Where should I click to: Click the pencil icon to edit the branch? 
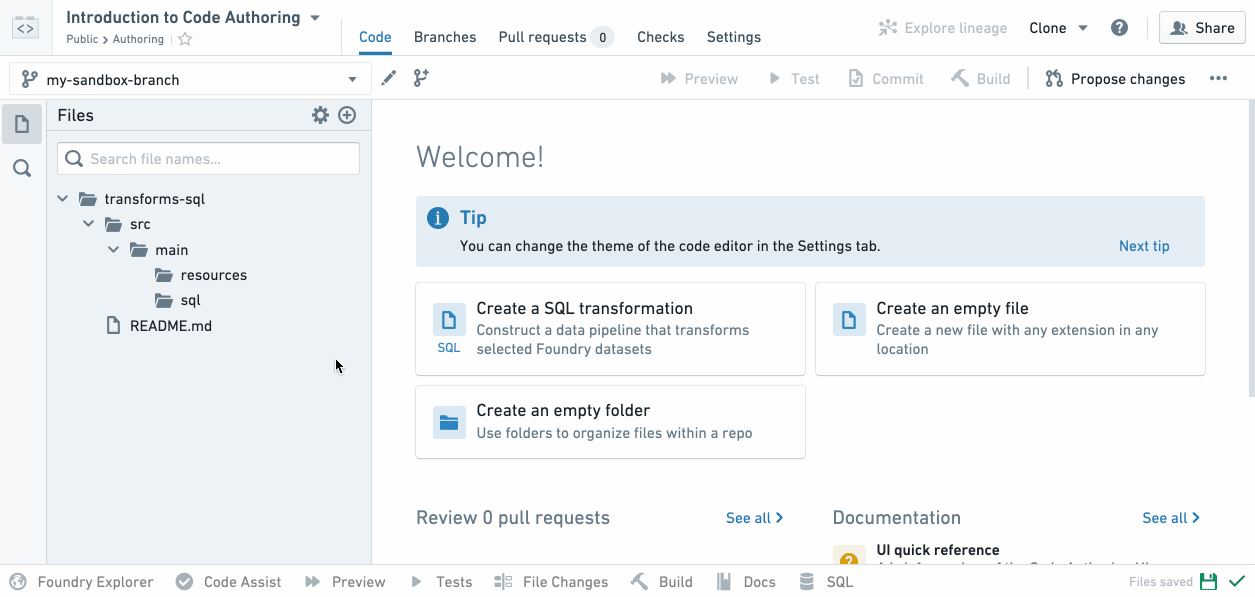[x=389, y=78]
